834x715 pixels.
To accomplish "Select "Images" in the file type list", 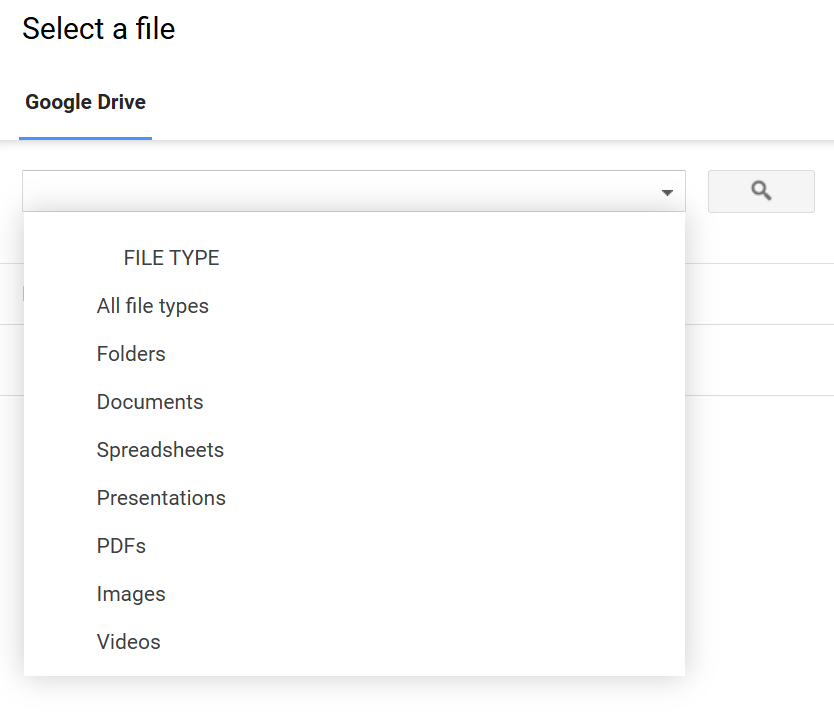I will click(x=131, y=594).
